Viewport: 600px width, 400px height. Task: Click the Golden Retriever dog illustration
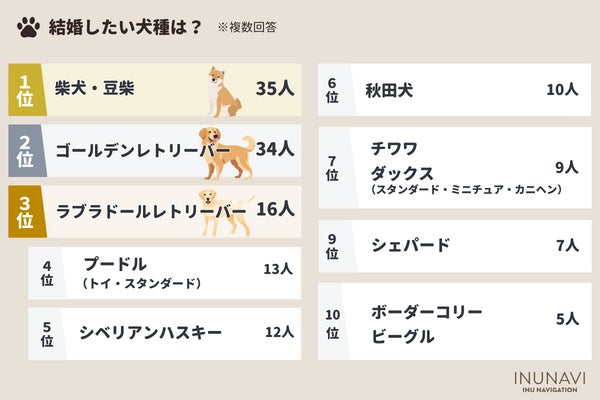click(226, 150)
